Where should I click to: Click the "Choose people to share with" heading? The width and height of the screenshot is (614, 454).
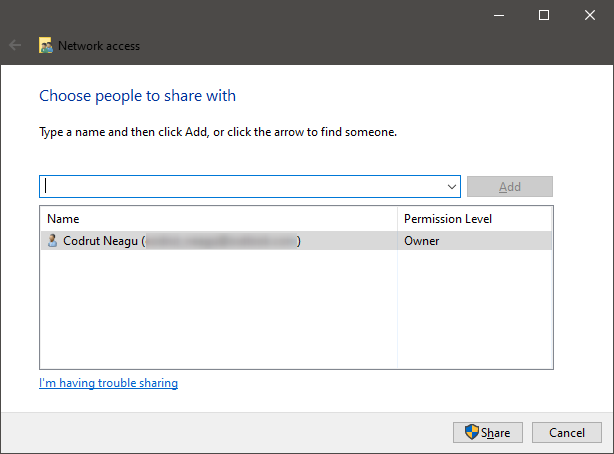137,96
